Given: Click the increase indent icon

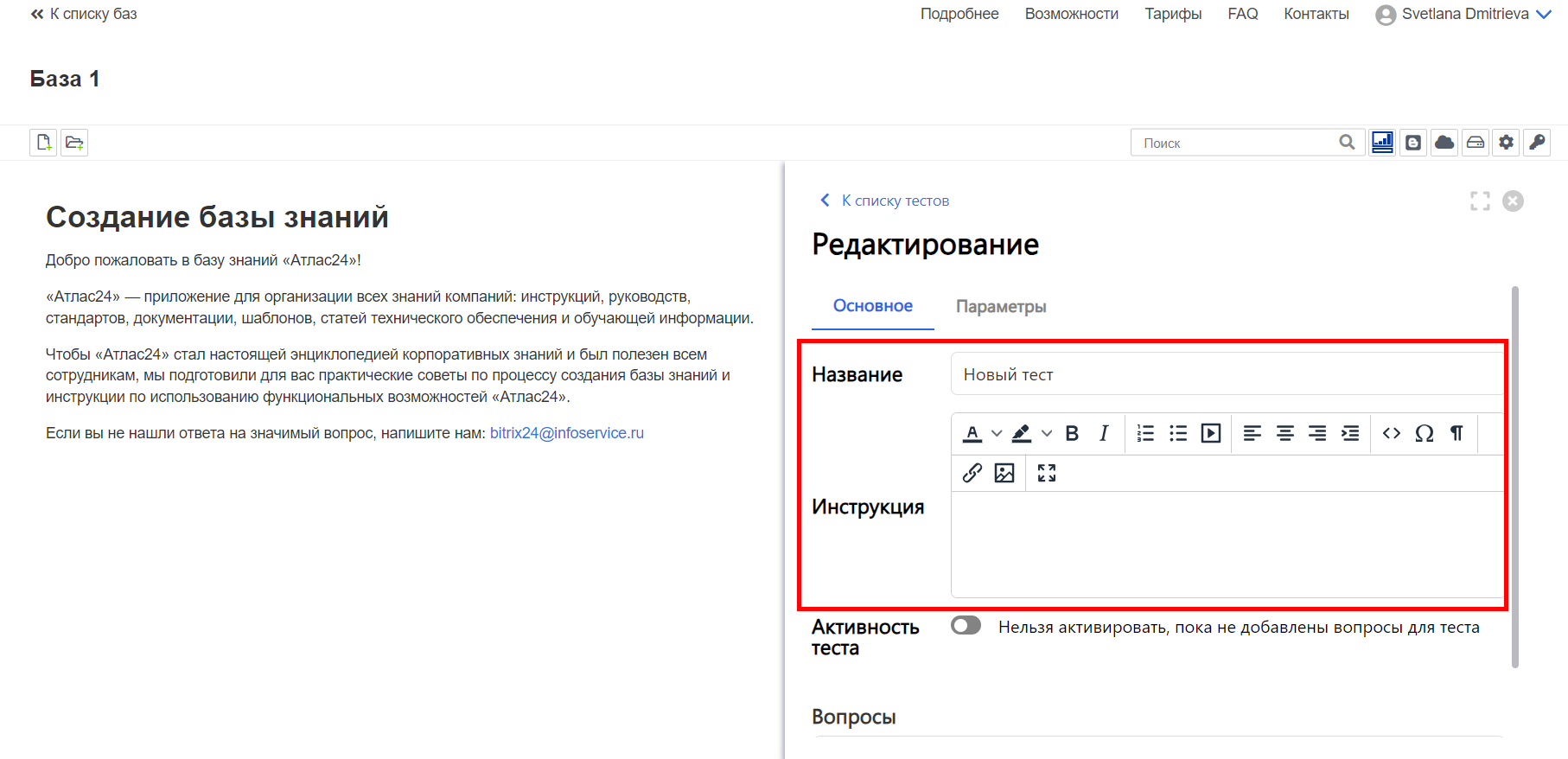Looking at the screenshot, I should pos(1350,434).
